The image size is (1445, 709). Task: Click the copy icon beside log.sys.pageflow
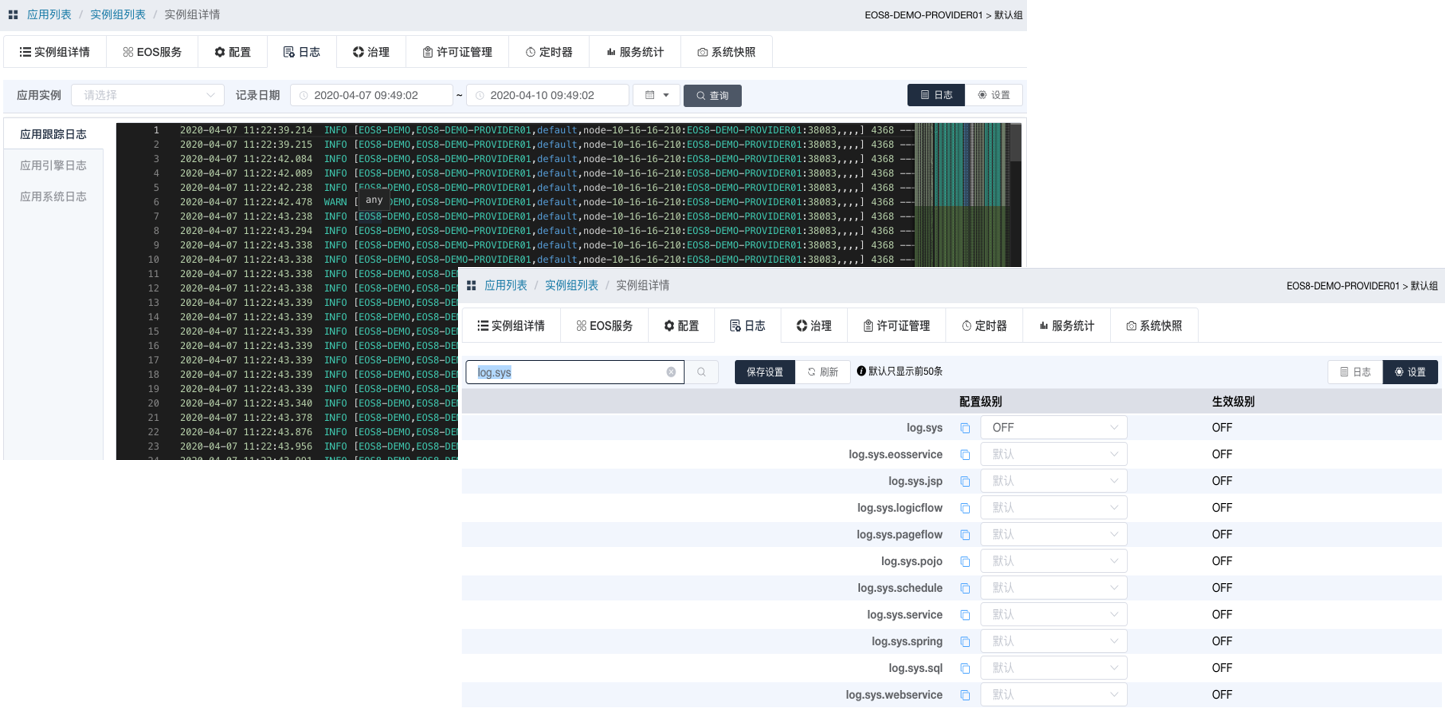(965, 535)
